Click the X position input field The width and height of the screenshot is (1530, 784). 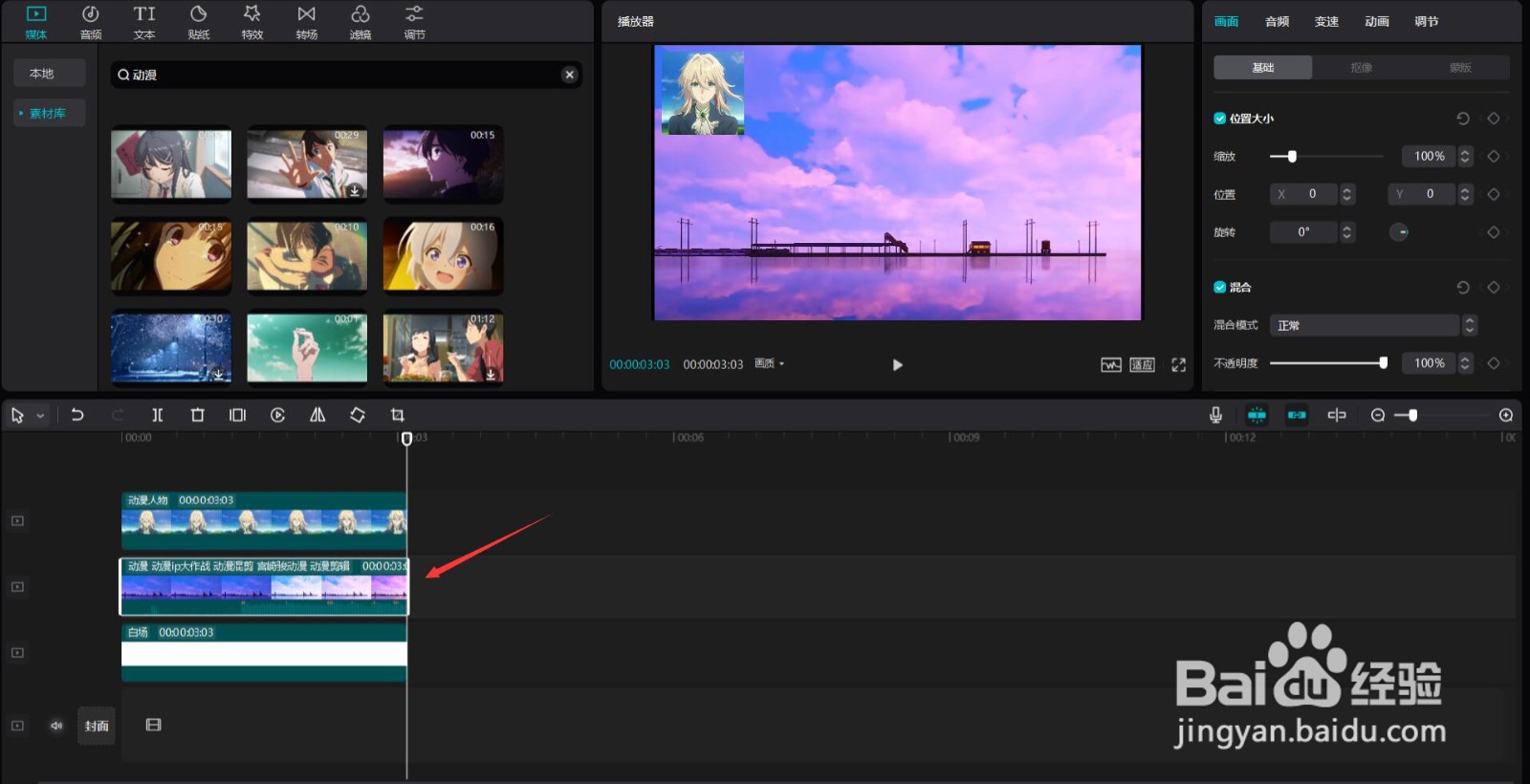[1304, 194]
